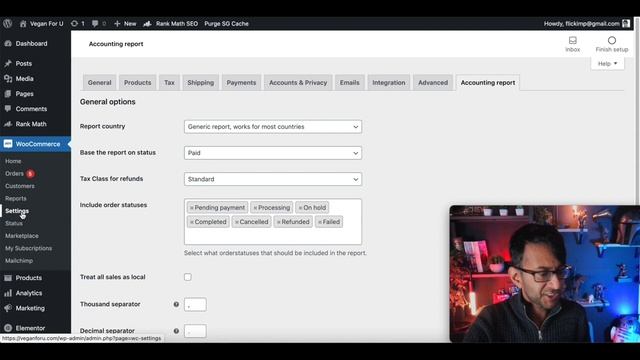Screen dimensions: 640x360
Task: Open the Shipping tab
Action: (x=200, y=82)
